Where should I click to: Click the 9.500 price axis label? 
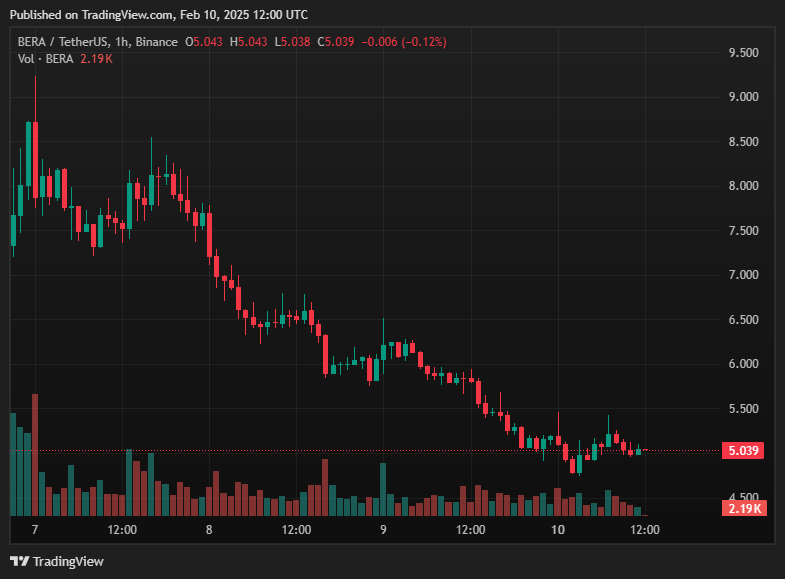click(743, 53)
